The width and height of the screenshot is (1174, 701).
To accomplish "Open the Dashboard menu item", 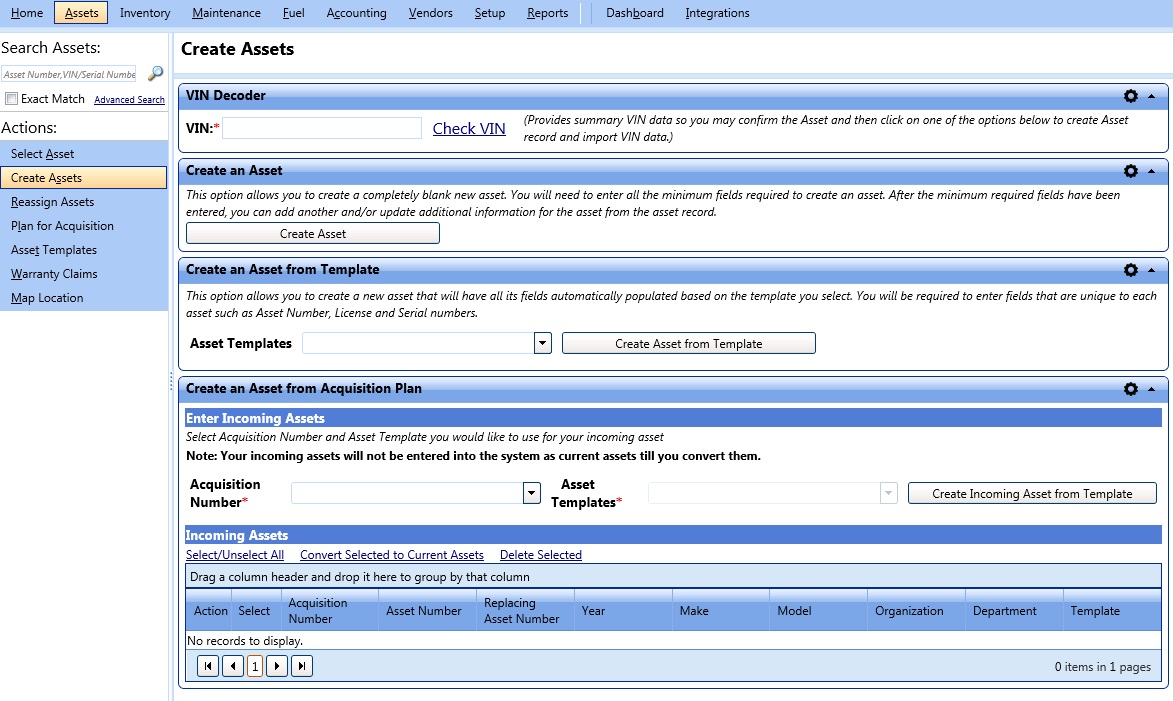I will coord(635,13).
